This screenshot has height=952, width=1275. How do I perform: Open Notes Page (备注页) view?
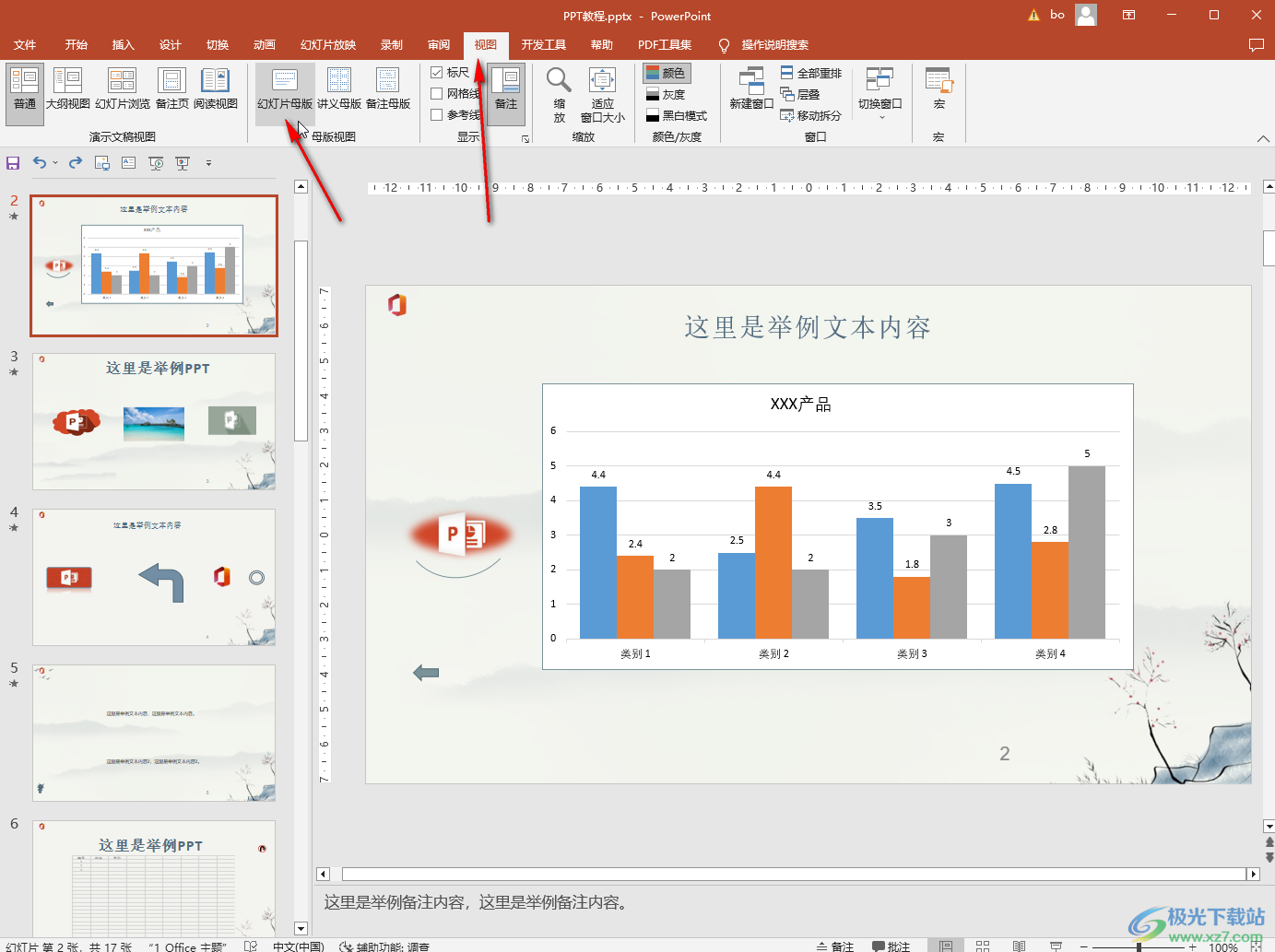point(172,89)
